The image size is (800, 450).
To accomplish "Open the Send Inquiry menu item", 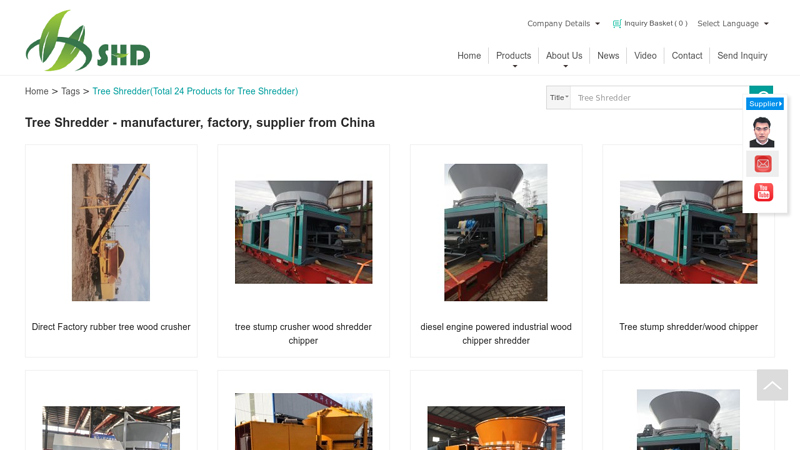I will coord(742,56).
